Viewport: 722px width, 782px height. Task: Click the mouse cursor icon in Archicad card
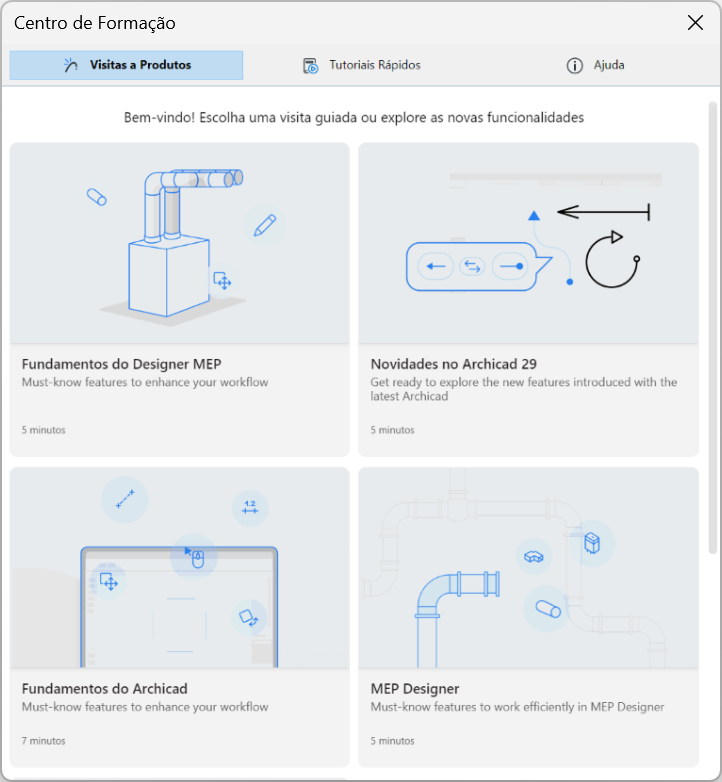point(194,557)
